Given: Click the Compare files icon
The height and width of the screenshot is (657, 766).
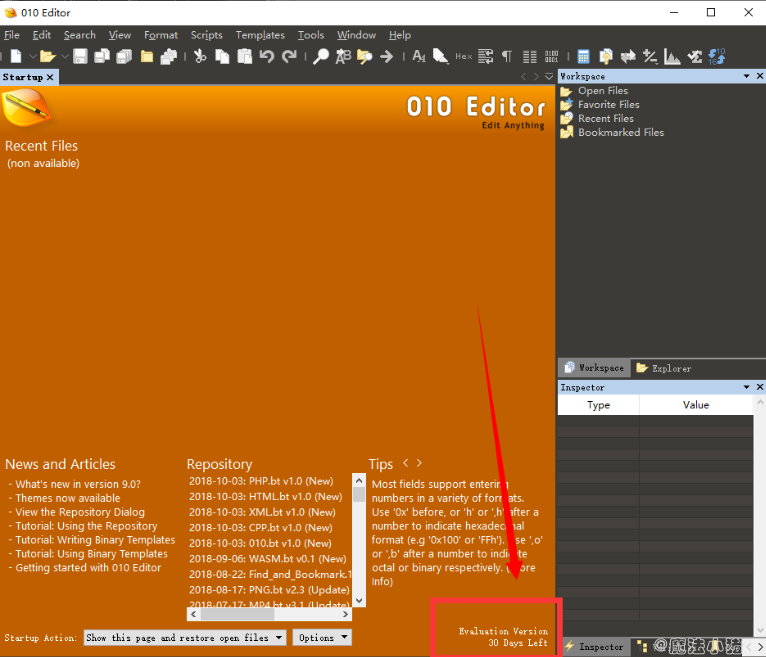Looking at the screenshot, I should tap(606, 57).
